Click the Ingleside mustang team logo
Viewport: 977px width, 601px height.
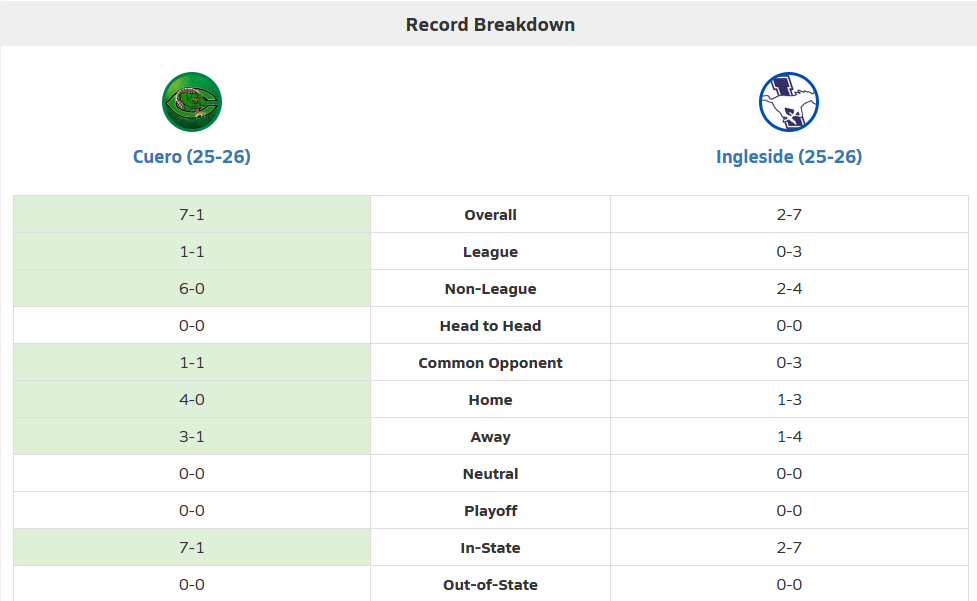coord(789,102)
